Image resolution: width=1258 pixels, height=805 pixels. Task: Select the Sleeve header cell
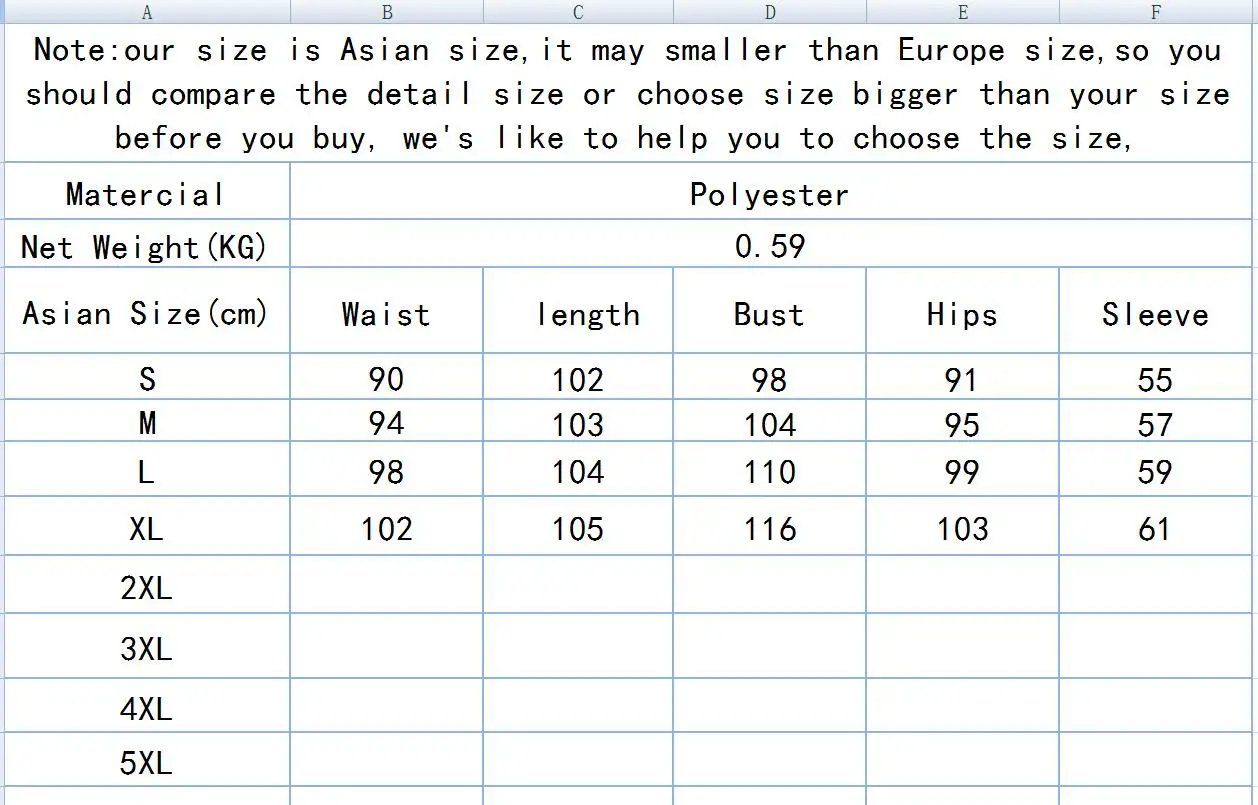(1155, 314)
